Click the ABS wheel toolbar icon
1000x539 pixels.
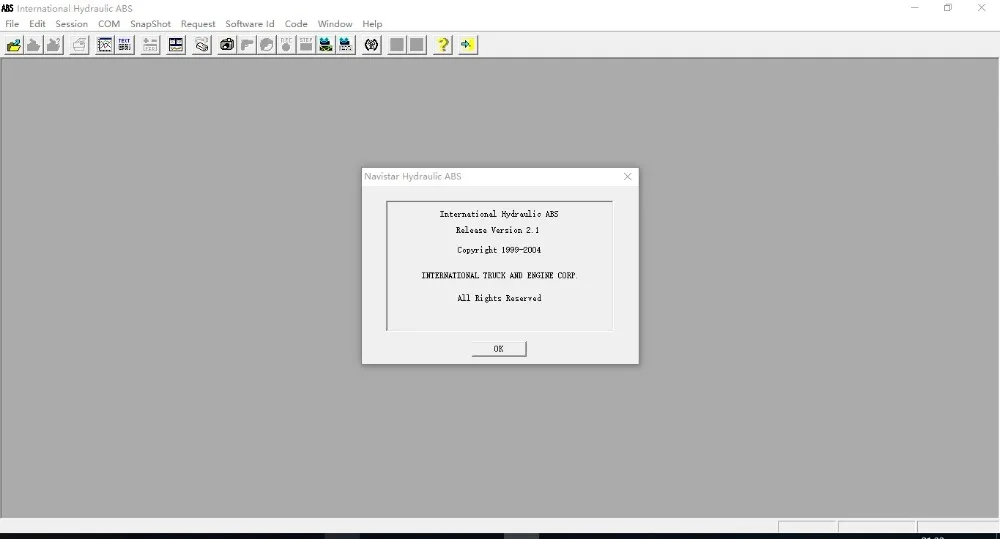click(371, 45)
